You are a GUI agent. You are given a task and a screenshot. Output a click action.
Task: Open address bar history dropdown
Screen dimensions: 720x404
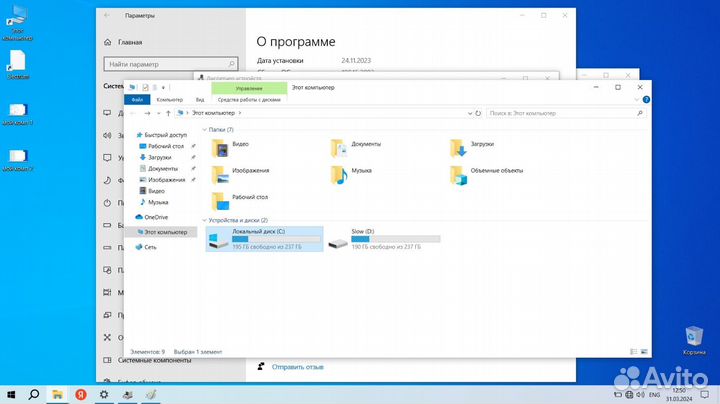point(469,113)
